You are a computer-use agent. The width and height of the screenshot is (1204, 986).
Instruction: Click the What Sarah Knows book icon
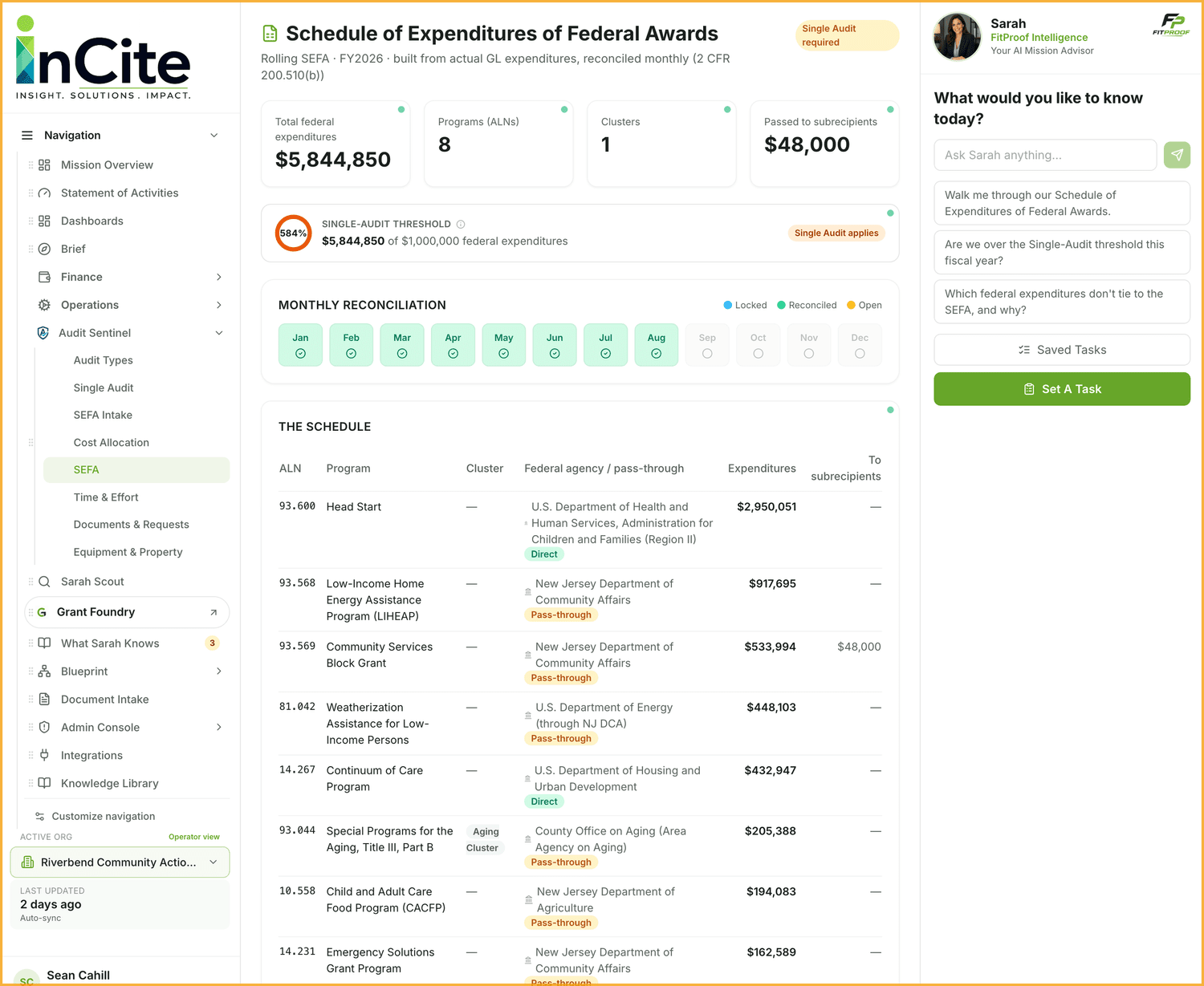coord(44,643)
